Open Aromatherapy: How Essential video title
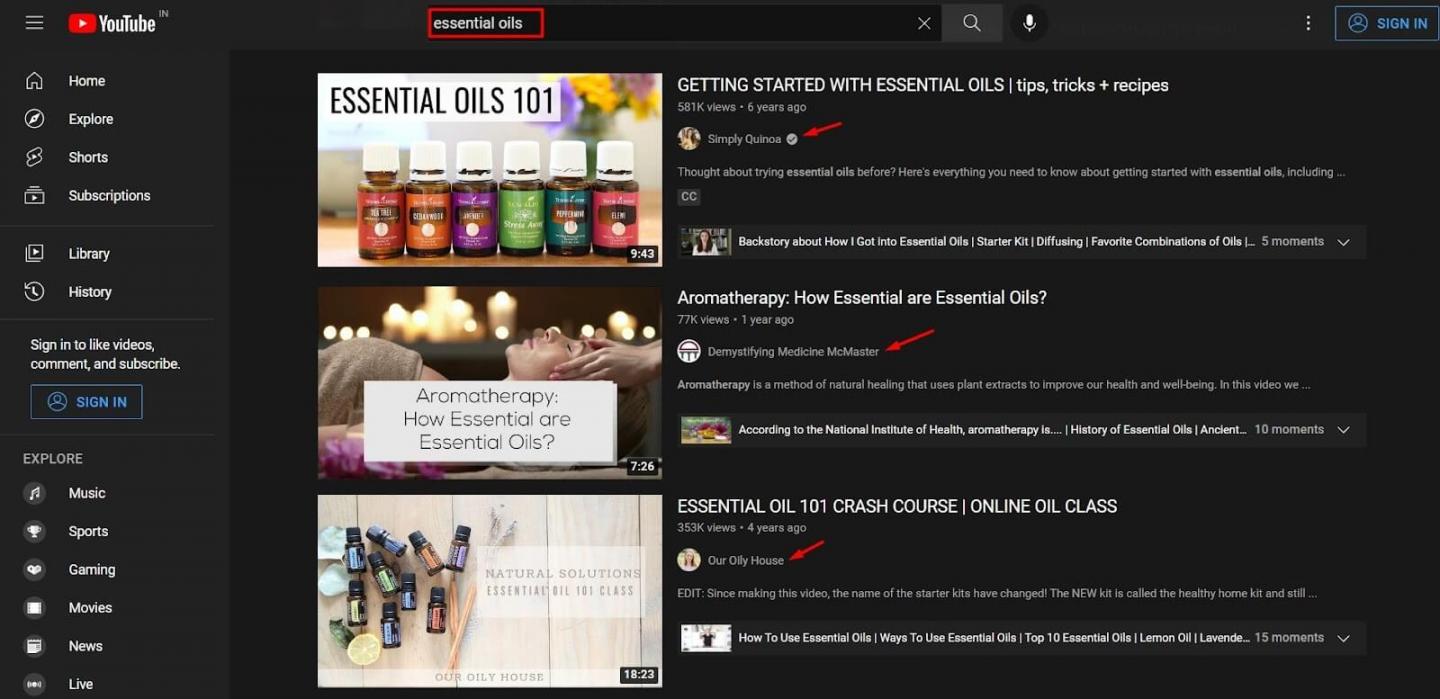1440x699 pixels. coord(861,298)
